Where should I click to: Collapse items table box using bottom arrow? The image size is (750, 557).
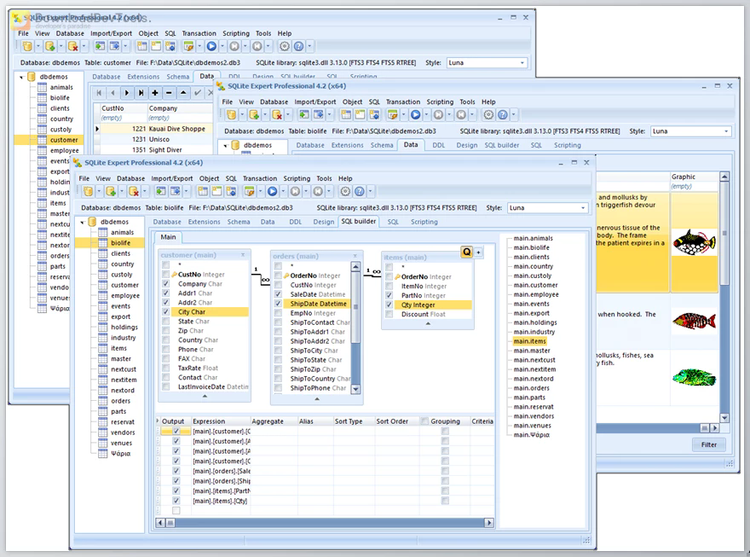coord(428,324)
